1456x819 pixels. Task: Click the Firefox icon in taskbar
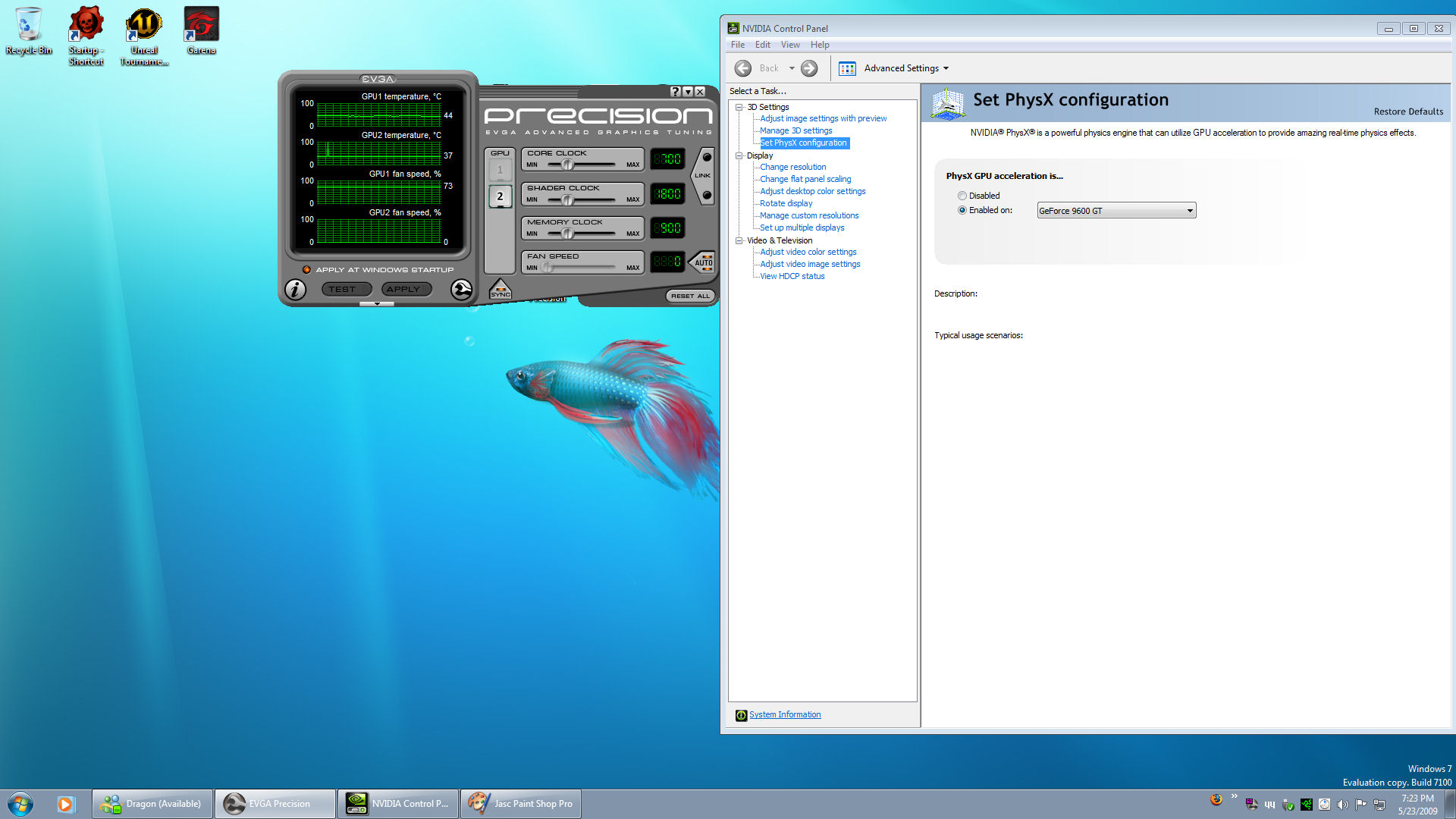[x=1216, y=799]
